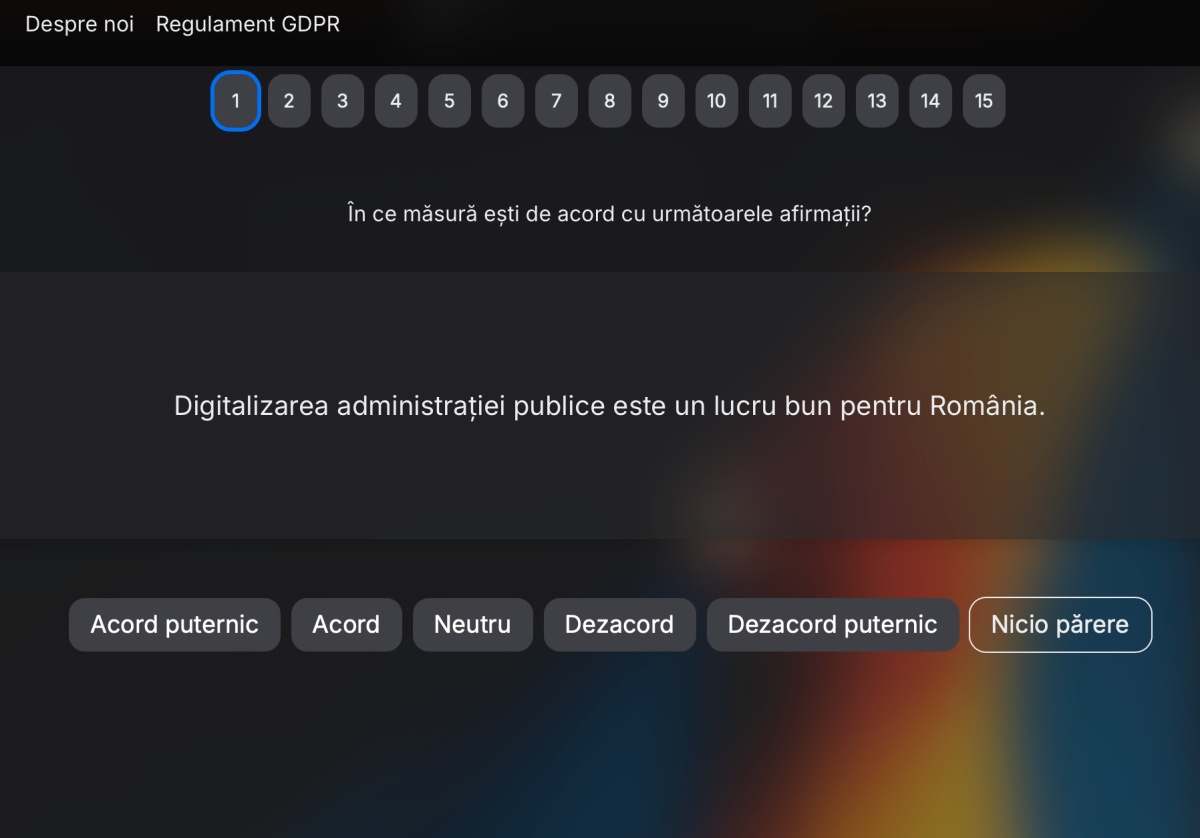This screenshot has width=1200, height=838.
Task: Switch to question number 4
Action: [x=396, y=101]
